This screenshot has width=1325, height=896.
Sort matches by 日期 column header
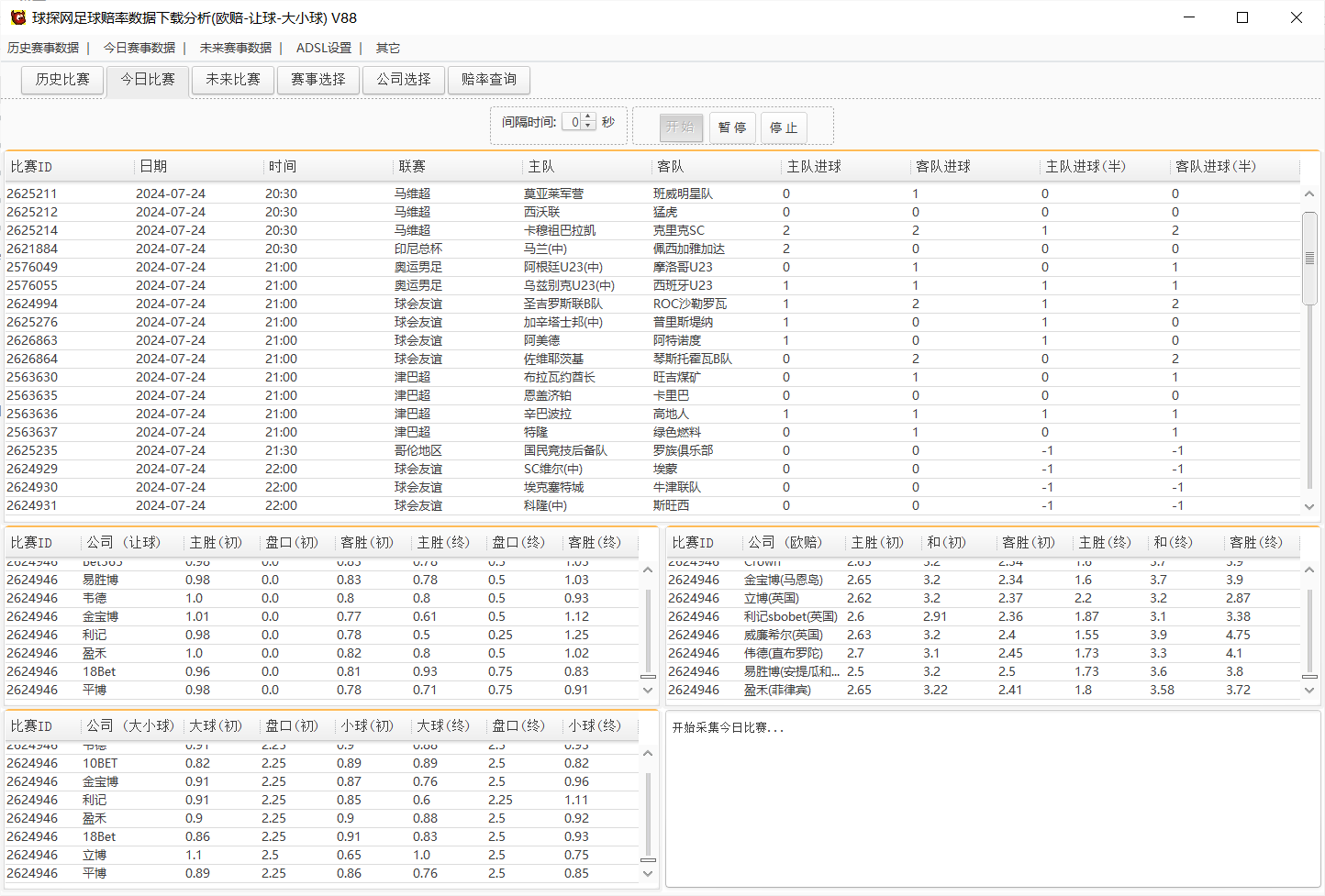199,167
